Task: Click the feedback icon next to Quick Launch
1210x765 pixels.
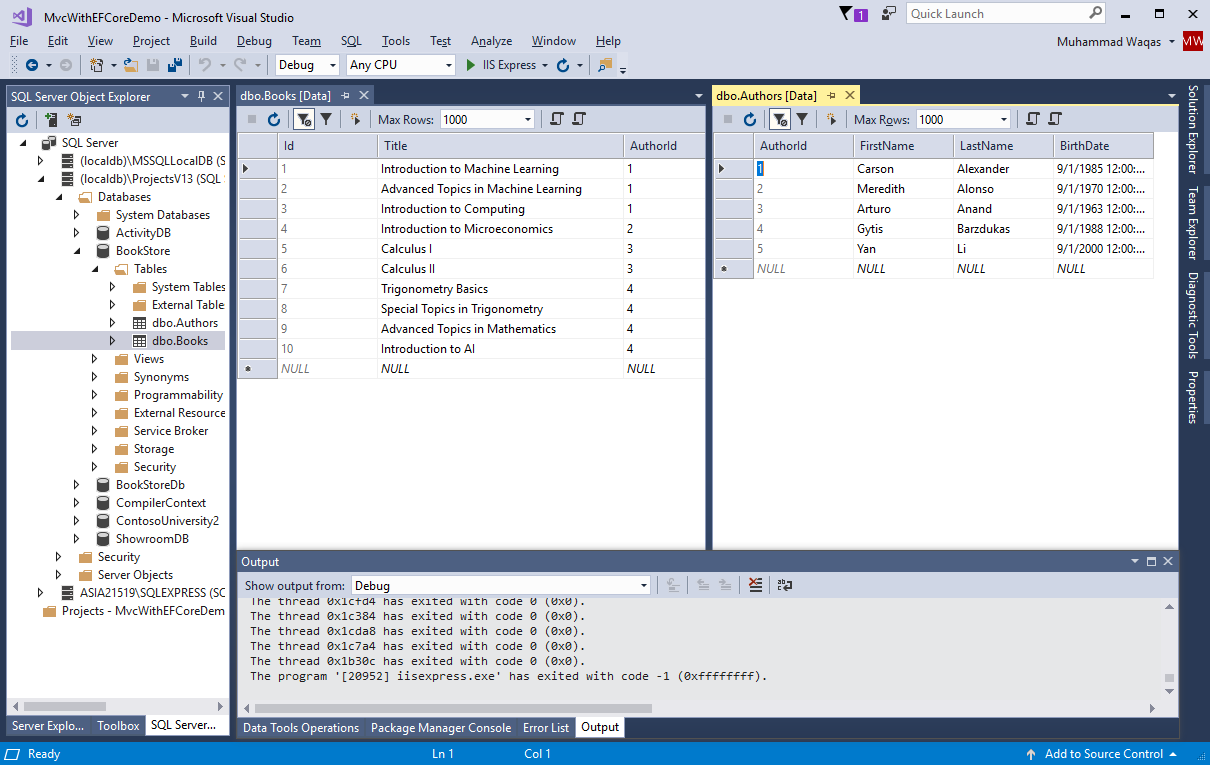Action: 889,13
